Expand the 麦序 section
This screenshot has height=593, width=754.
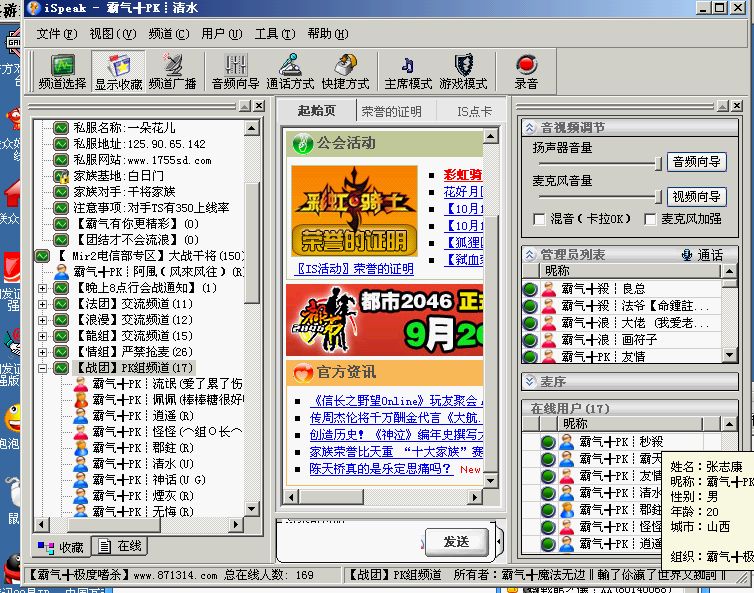(529, 382)
